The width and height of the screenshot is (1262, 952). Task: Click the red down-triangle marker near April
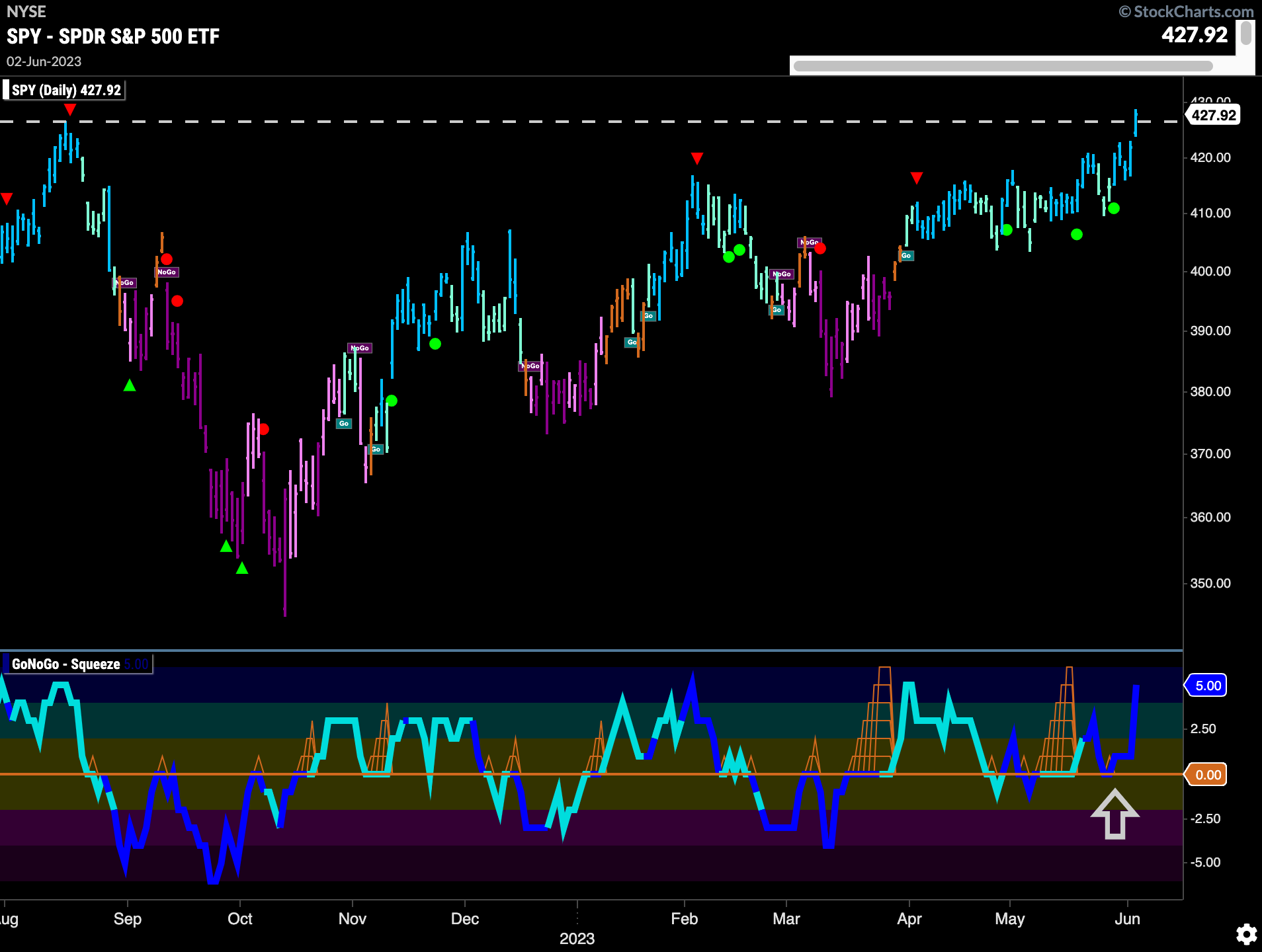click(916, 178)
